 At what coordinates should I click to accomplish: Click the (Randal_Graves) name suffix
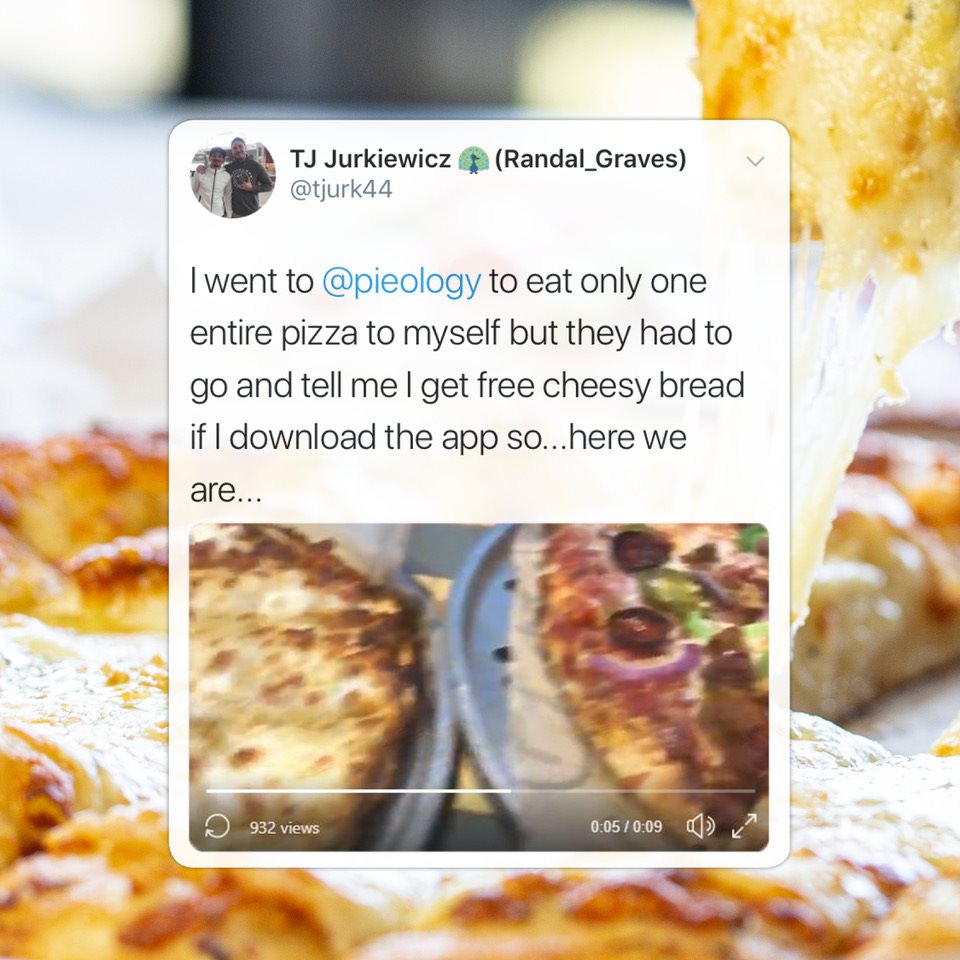pos(590,159)
